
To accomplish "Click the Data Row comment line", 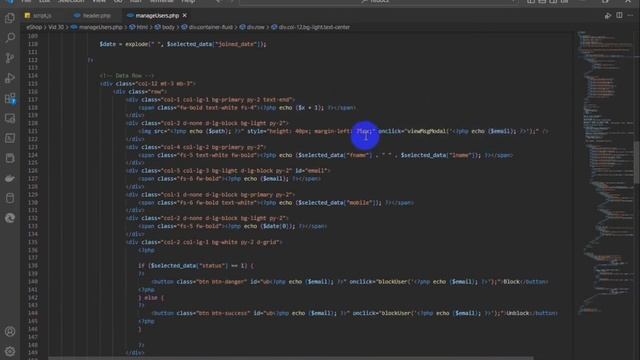I will point(127,76).
